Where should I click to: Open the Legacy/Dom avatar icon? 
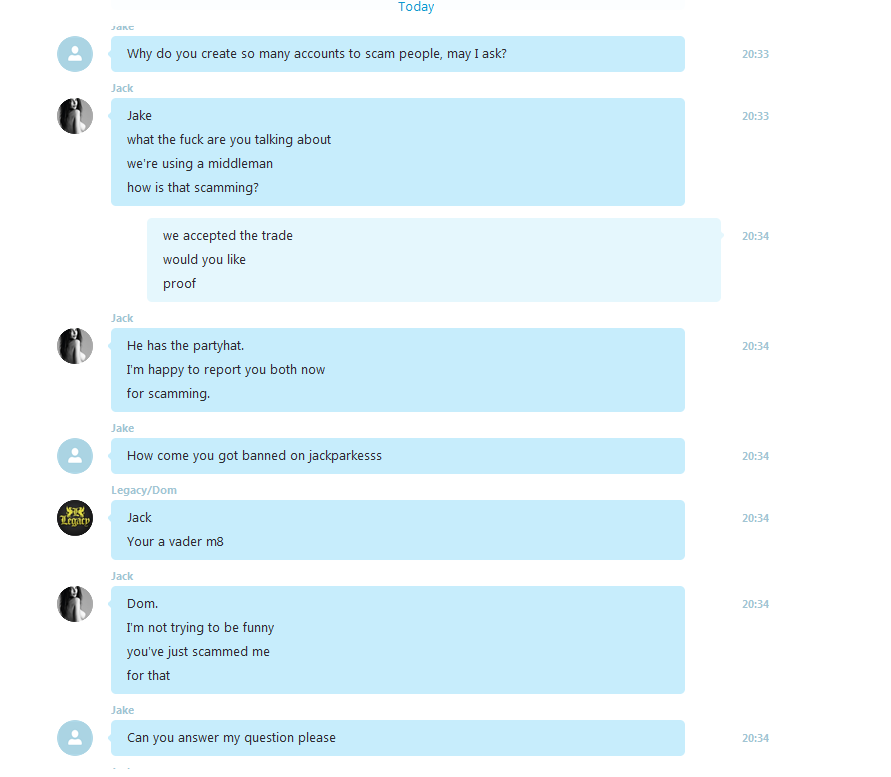click(x=75, y=518)
